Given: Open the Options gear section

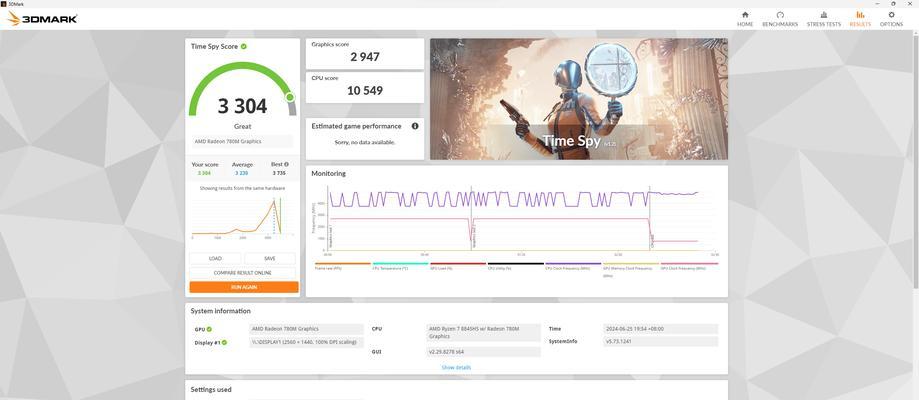Looking at the screenshot, I should [891, 19].
